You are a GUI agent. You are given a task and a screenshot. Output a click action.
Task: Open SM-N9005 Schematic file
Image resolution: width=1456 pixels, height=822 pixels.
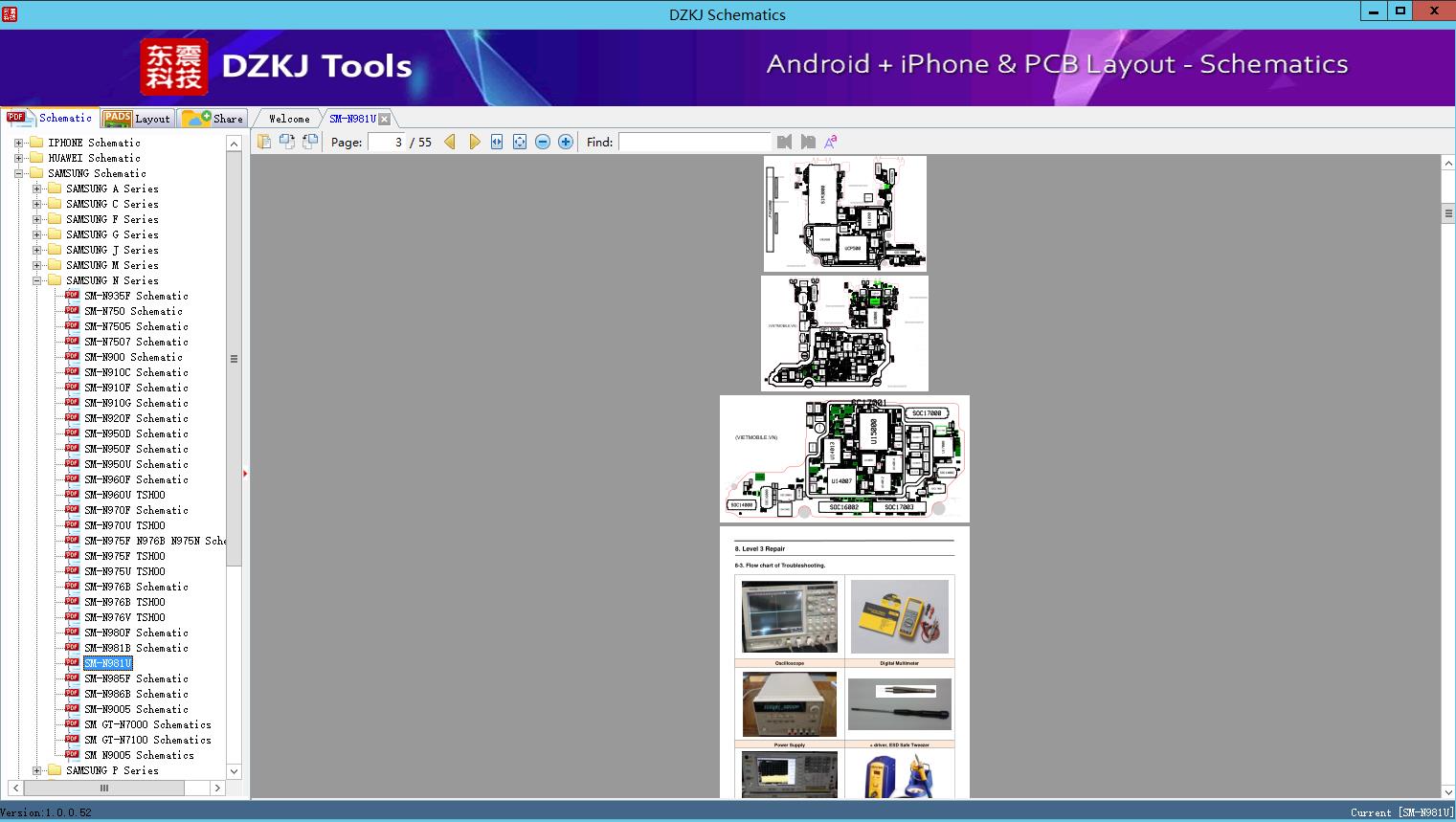pos(136,709)
